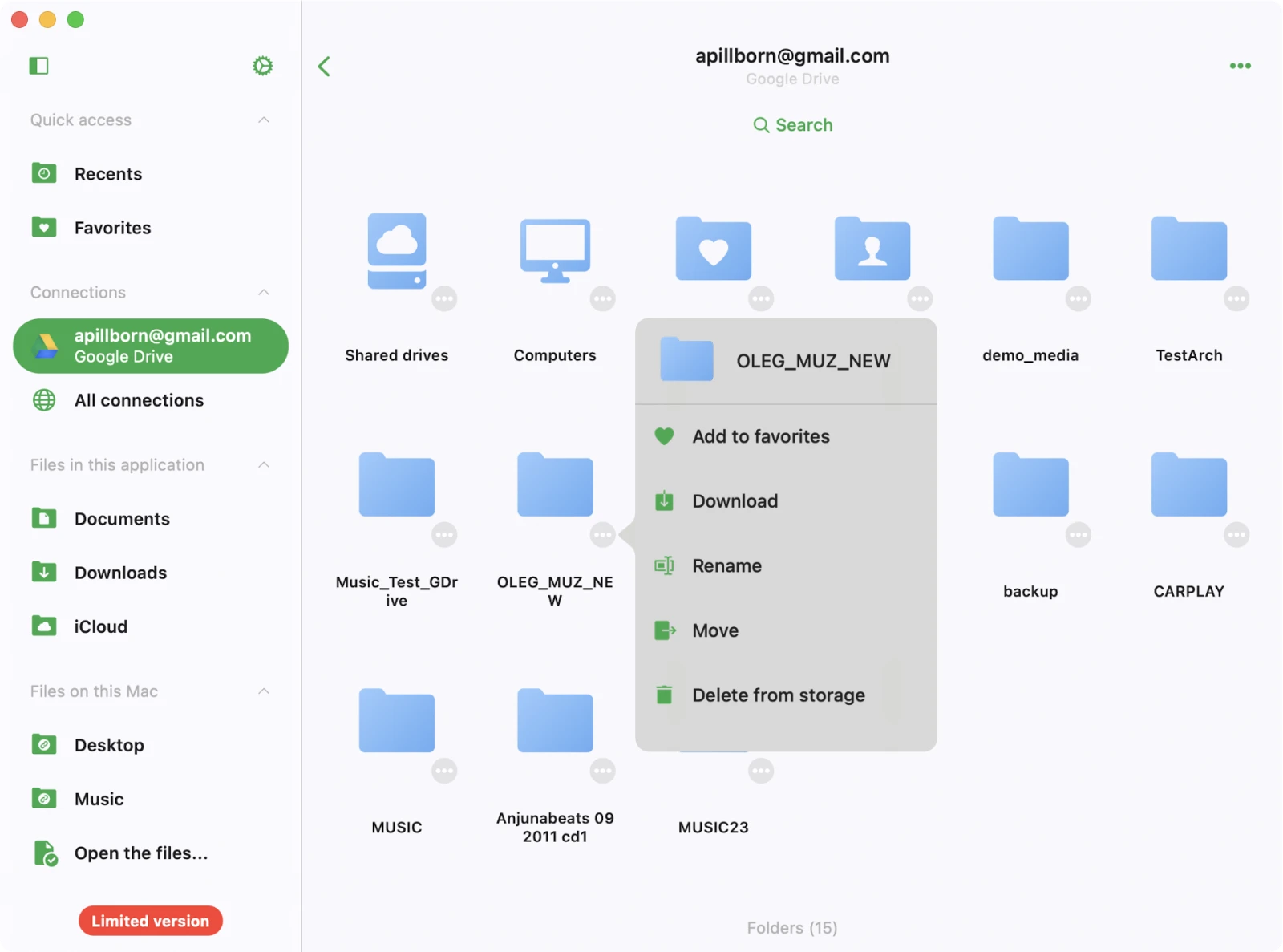Select Delete from storage menu entry

point(778,695)
